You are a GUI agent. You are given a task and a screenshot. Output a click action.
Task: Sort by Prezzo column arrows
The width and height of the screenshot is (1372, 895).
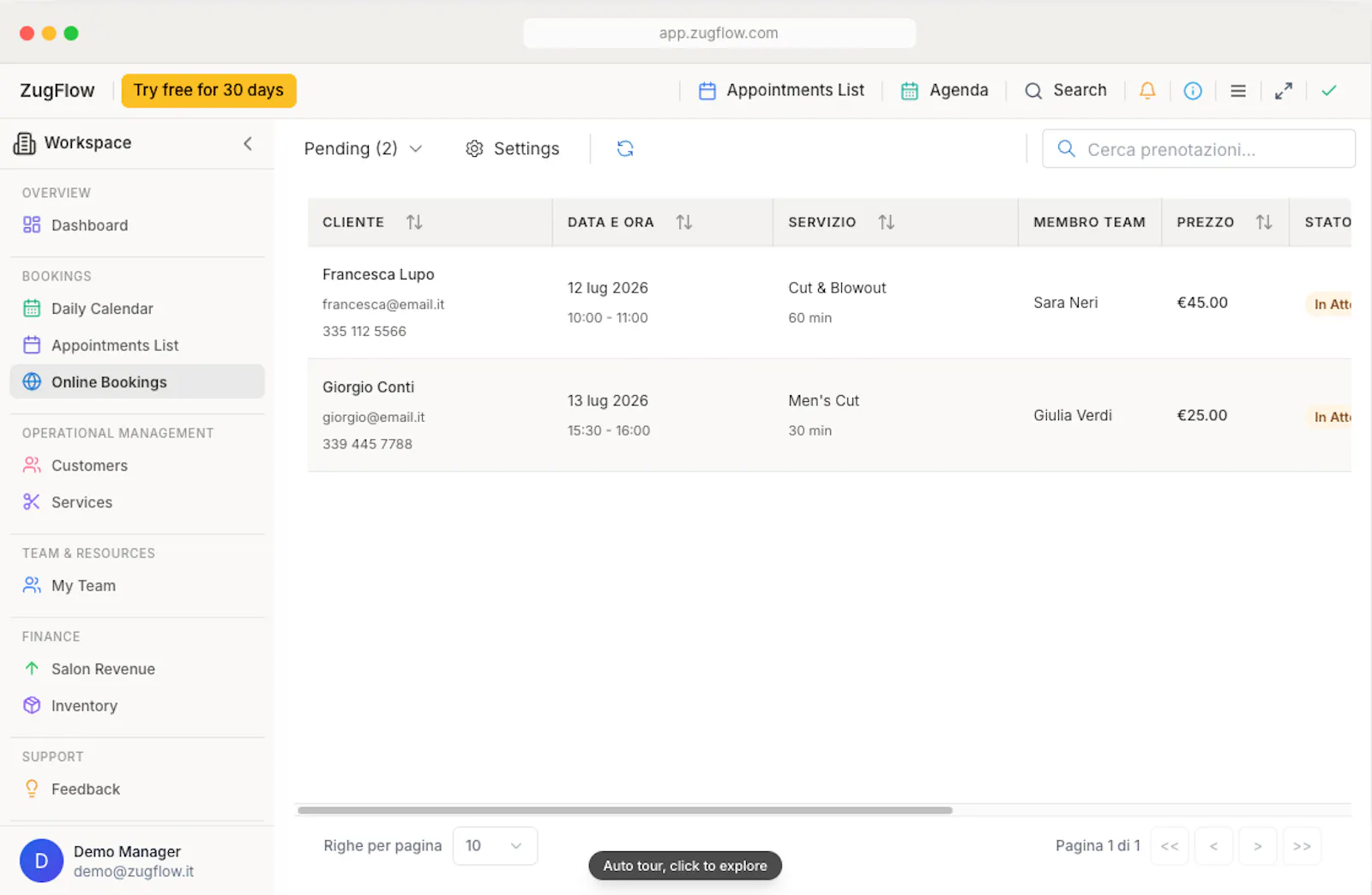pos(1264,222)
